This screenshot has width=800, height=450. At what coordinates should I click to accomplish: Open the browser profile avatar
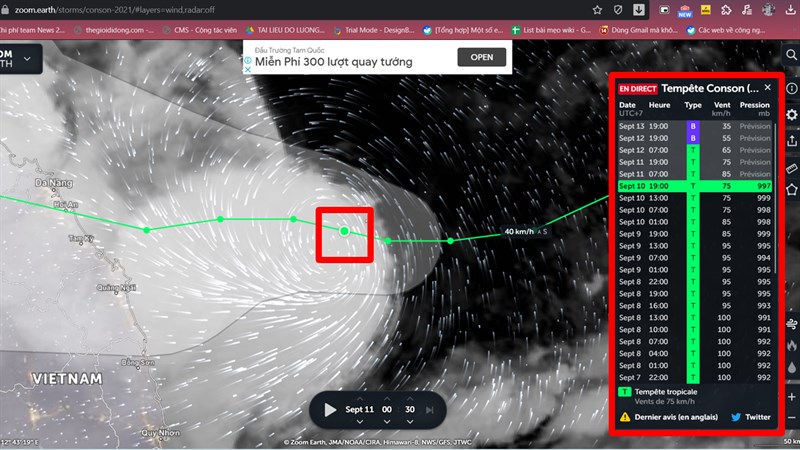[768, 10]
